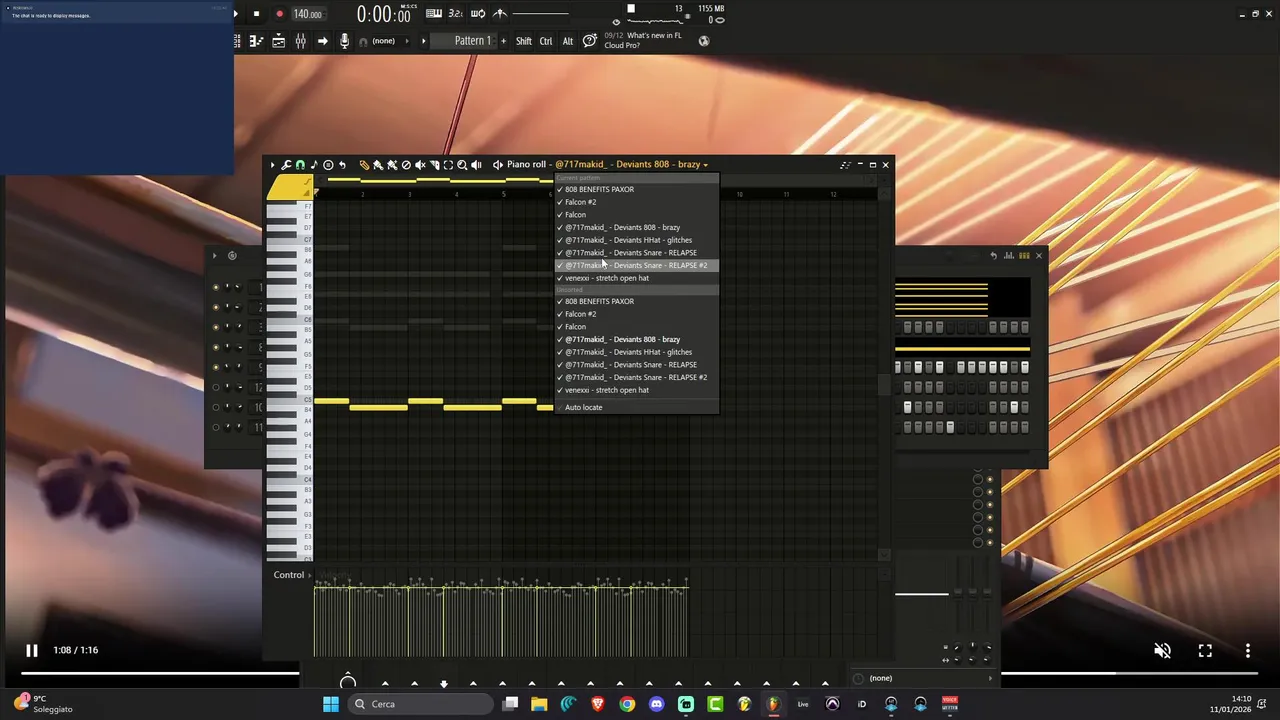Toggle Deviants HHat - glitches under Current pattern
The image size is (1280, 720).
[636, 240]
